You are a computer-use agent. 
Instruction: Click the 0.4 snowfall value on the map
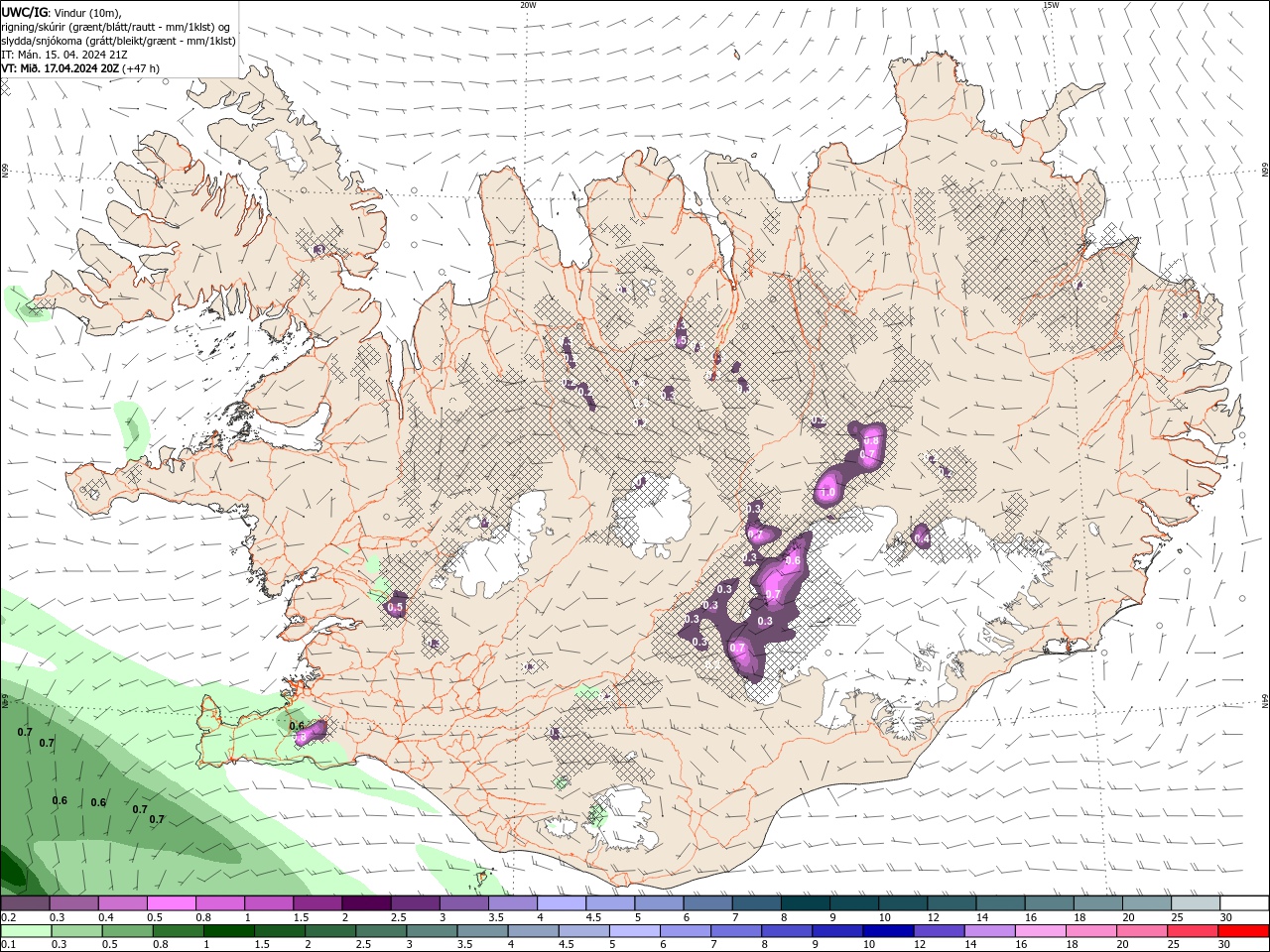coord(922,538)
